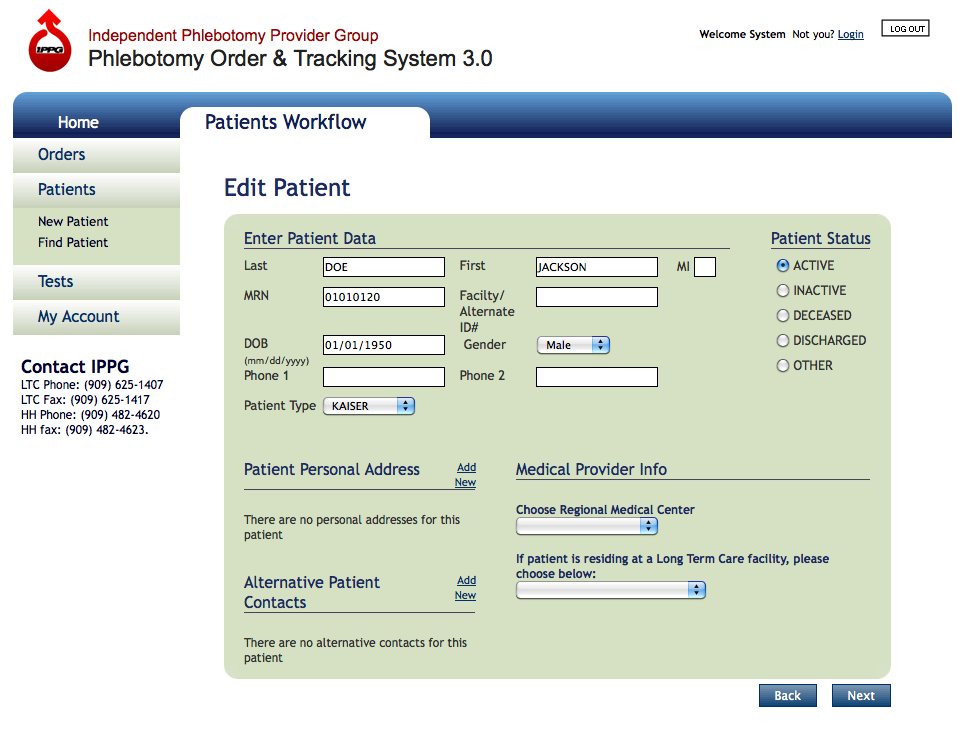Screen dimensions: 966x734
Task: Click the Find Patient link
Action: tap(73, 243)
